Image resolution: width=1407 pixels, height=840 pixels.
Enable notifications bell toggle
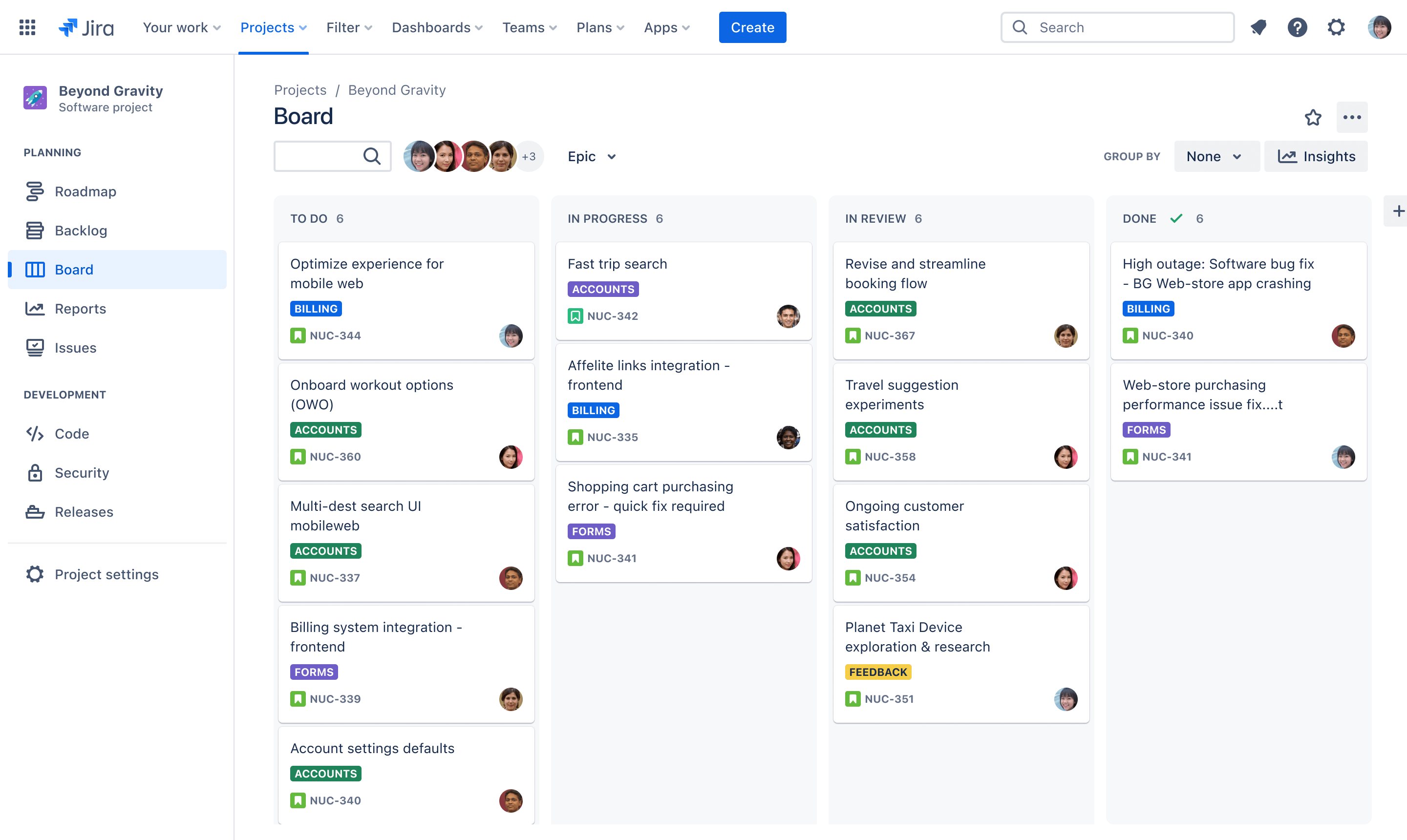tap(1259, 27)
